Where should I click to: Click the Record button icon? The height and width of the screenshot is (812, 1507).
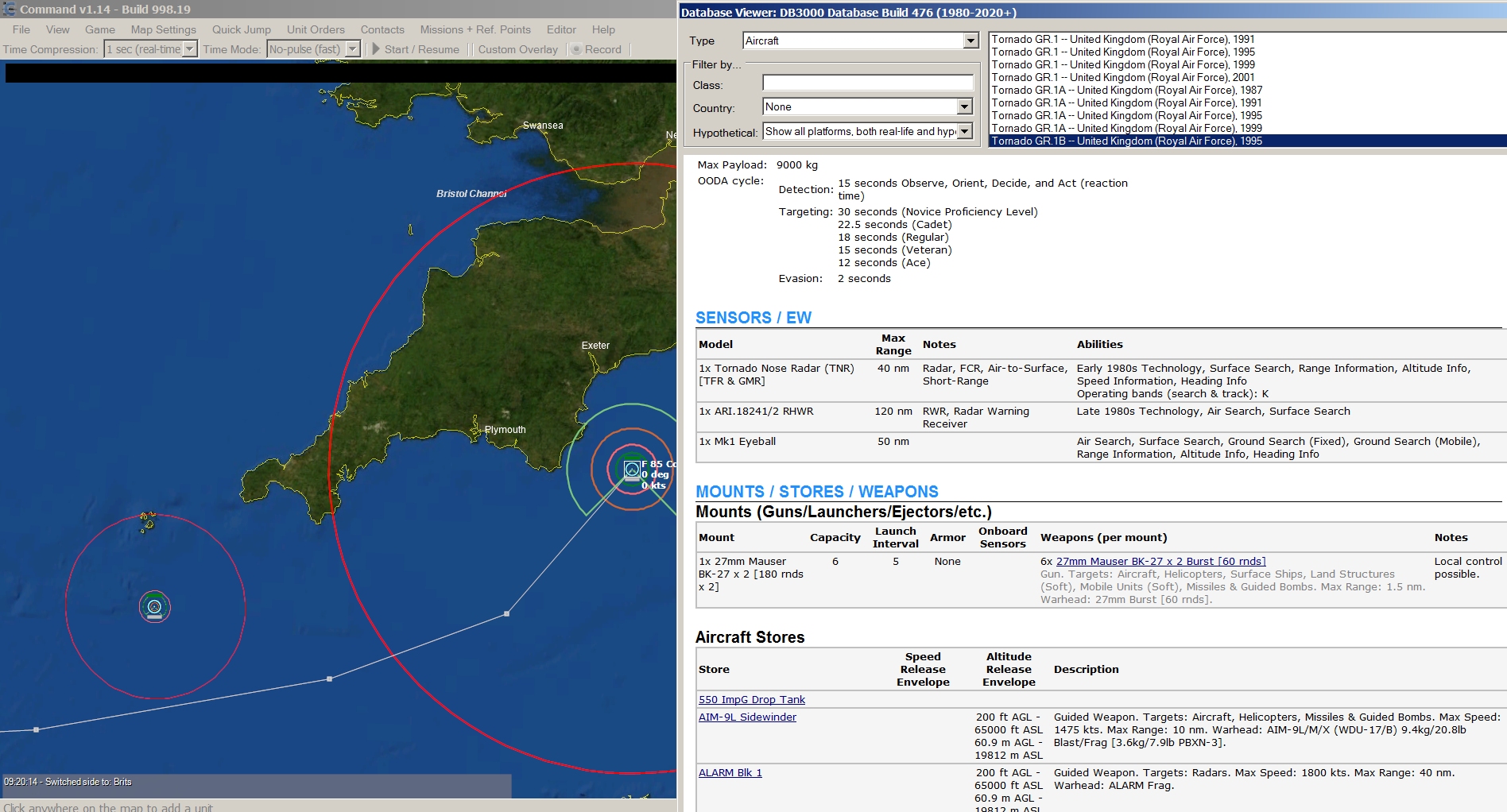577,49
